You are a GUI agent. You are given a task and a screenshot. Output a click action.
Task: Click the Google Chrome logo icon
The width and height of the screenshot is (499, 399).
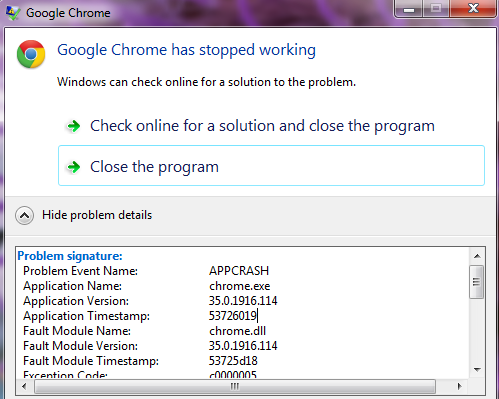coord(31,54)
